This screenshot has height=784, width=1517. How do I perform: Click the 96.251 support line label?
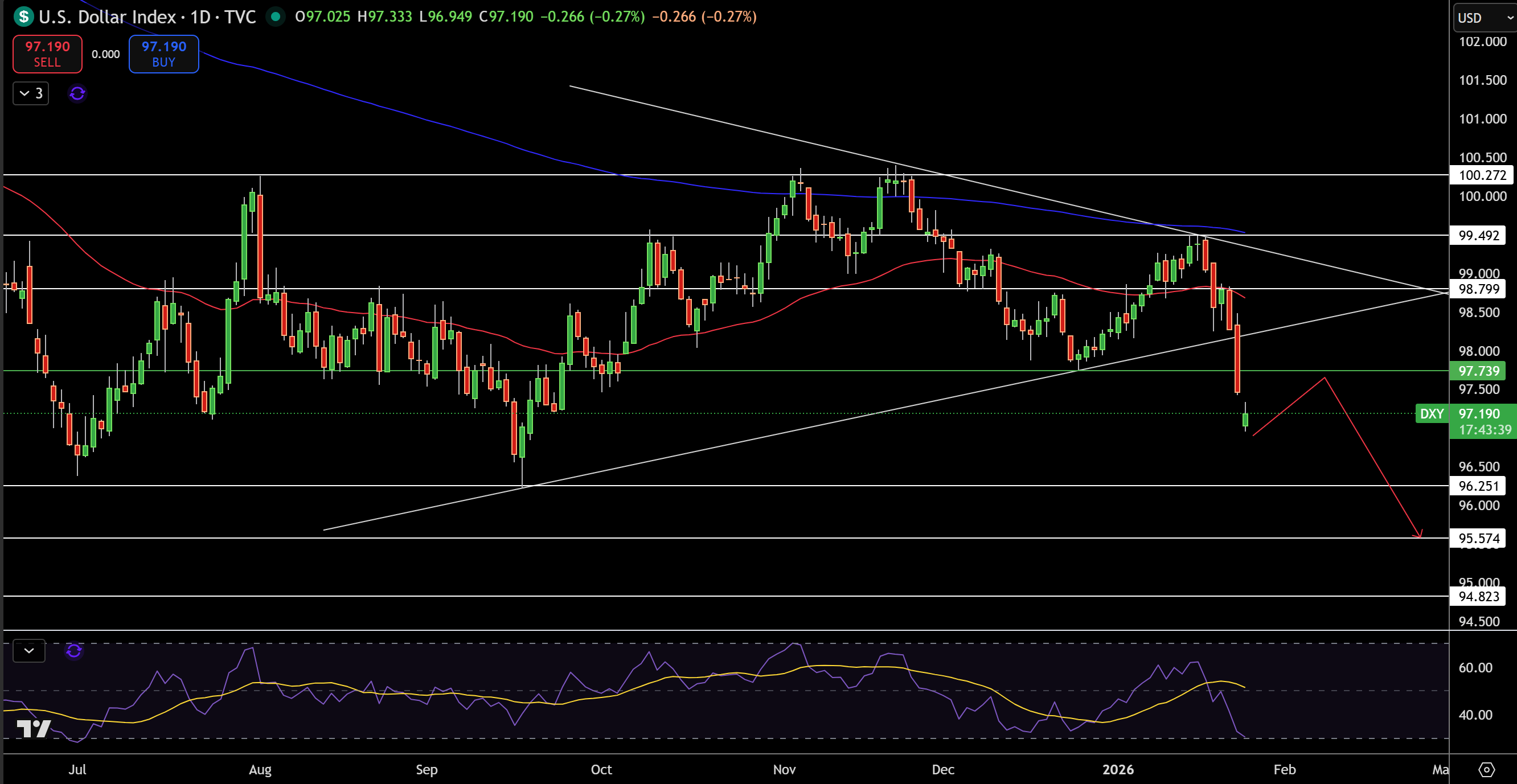coord(1478,486)
